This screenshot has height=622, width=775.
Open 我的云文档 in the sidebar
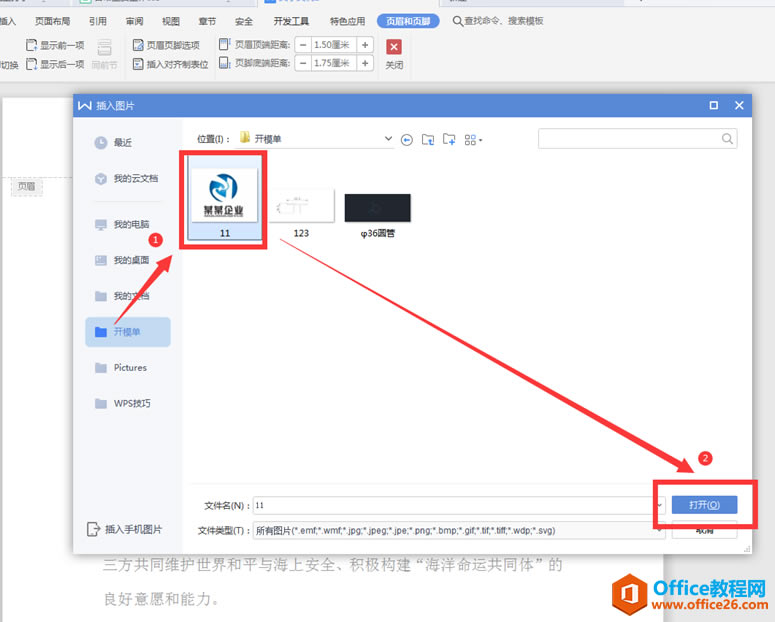(x=126, y=178)
